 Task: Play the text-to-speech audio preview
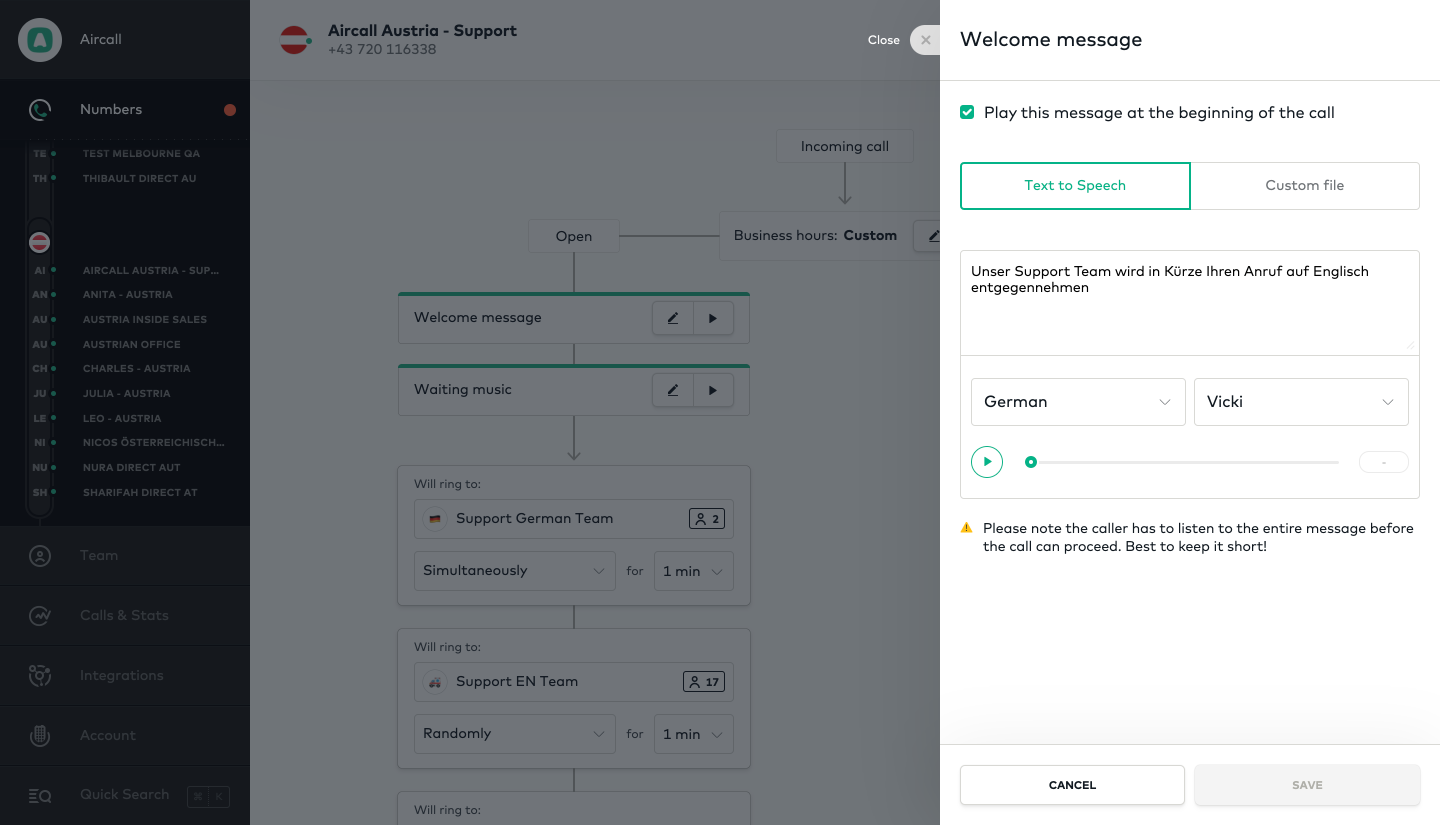click(987, 462)
